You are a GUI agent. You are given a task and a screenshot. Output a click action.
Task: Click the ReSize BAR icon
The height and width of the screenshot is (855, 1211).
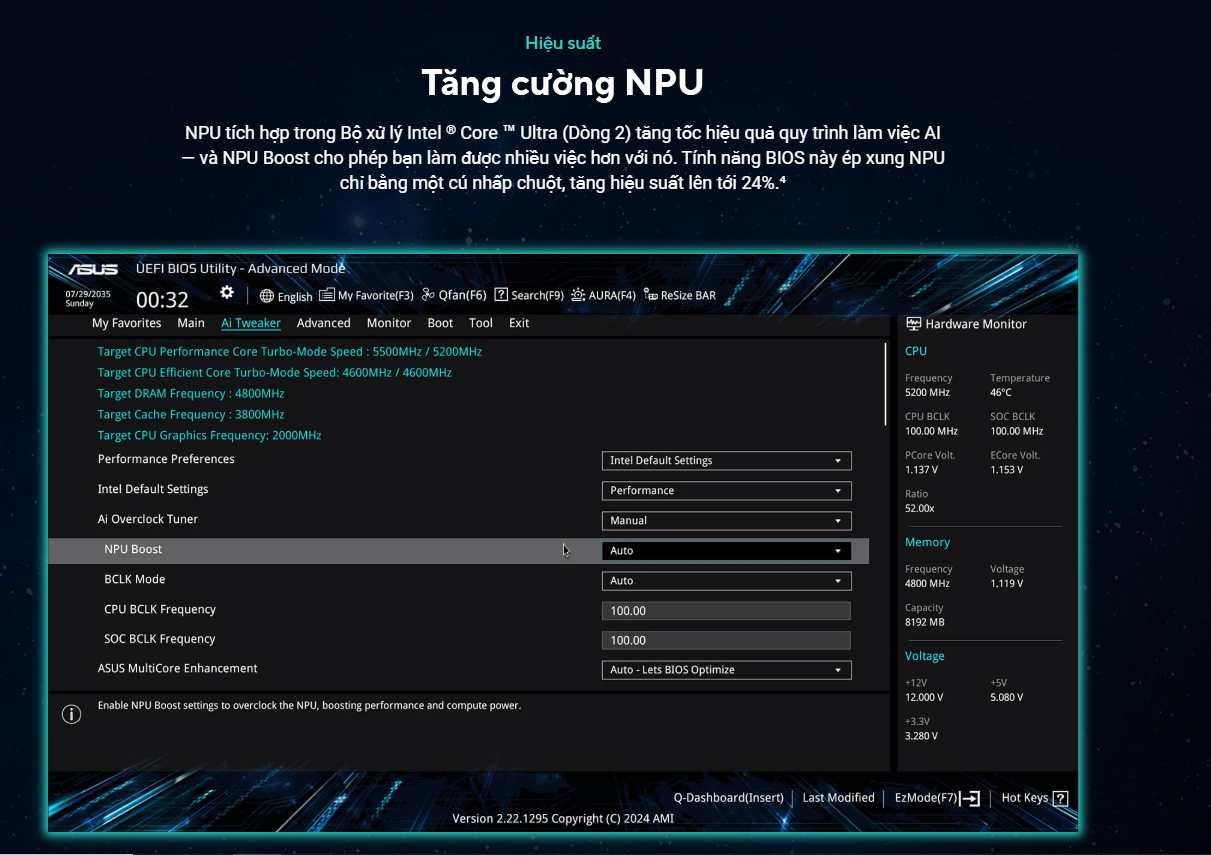(x=651, y=295)
